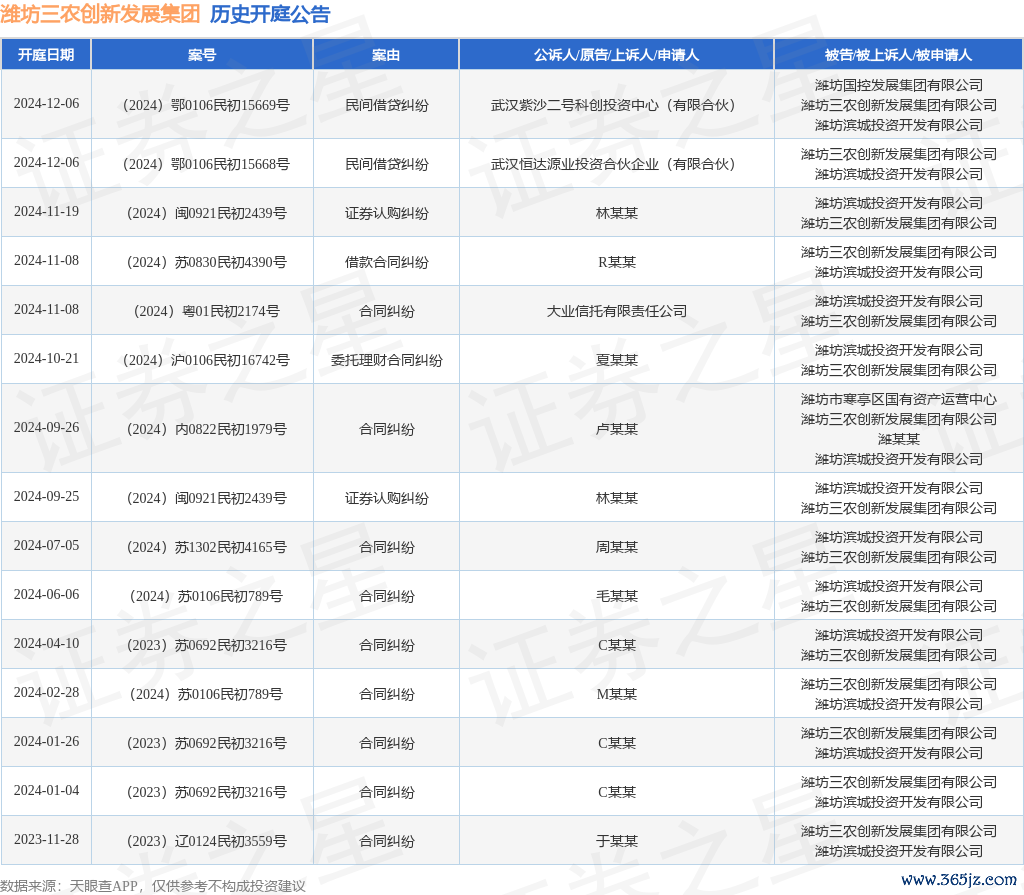Click plaintiff 大业信托有限责任公司

(616, 311)
